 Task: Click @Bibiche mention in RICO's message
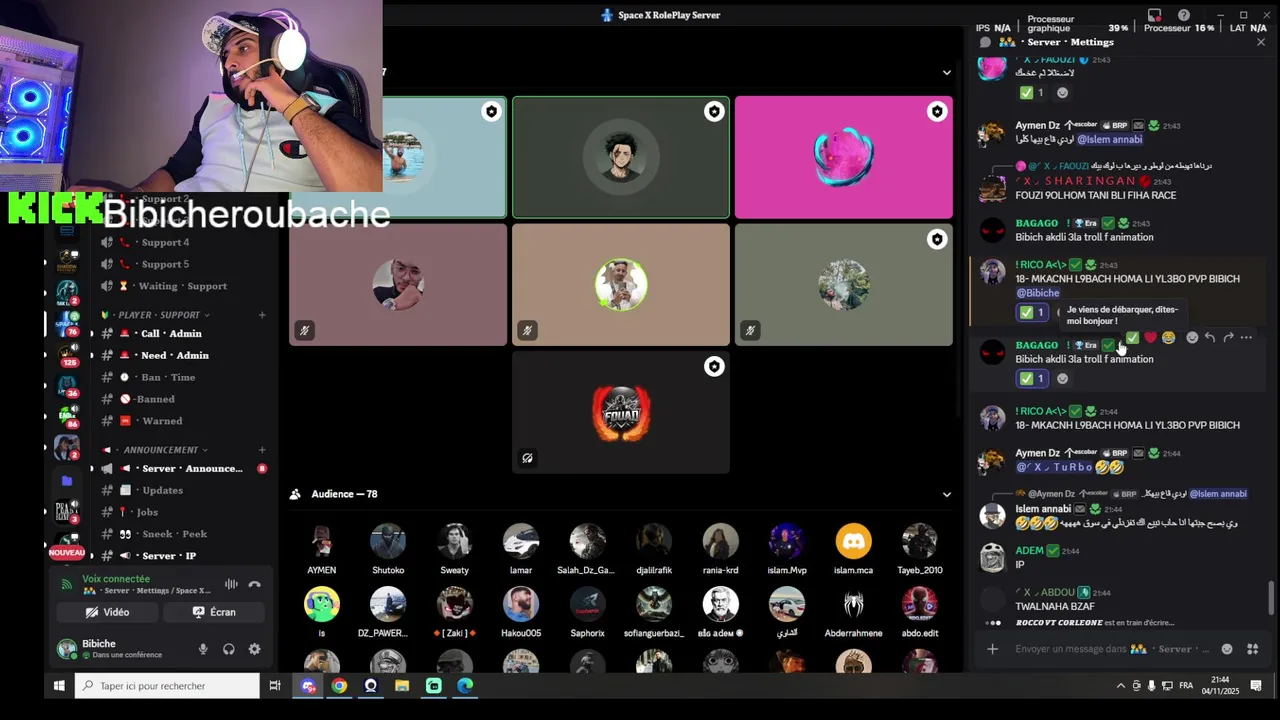1038,293
